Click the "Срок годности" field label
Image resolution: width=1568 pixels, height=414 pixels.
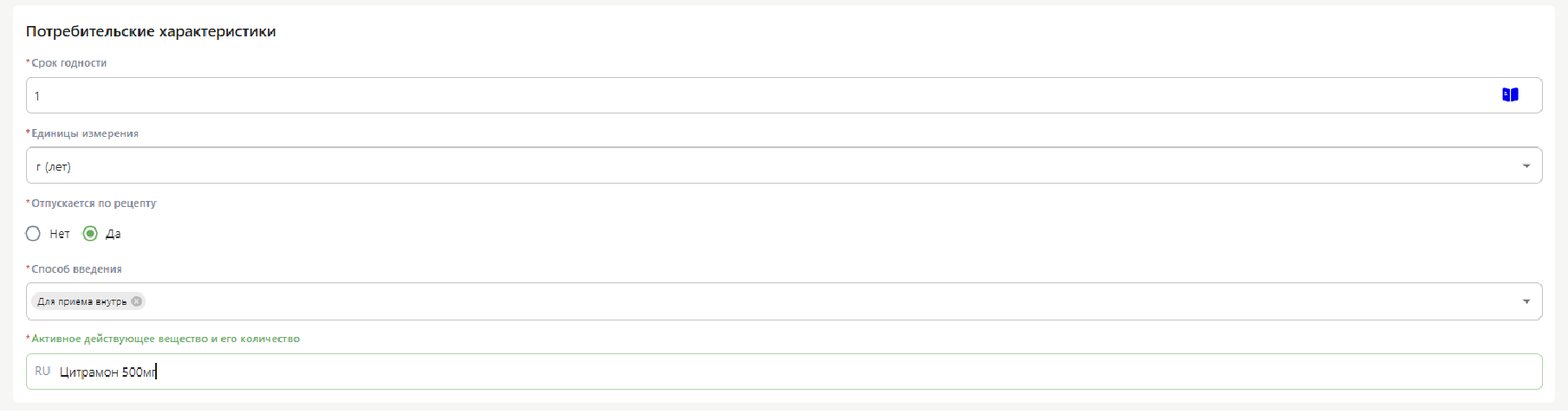[x=68, y=63]
